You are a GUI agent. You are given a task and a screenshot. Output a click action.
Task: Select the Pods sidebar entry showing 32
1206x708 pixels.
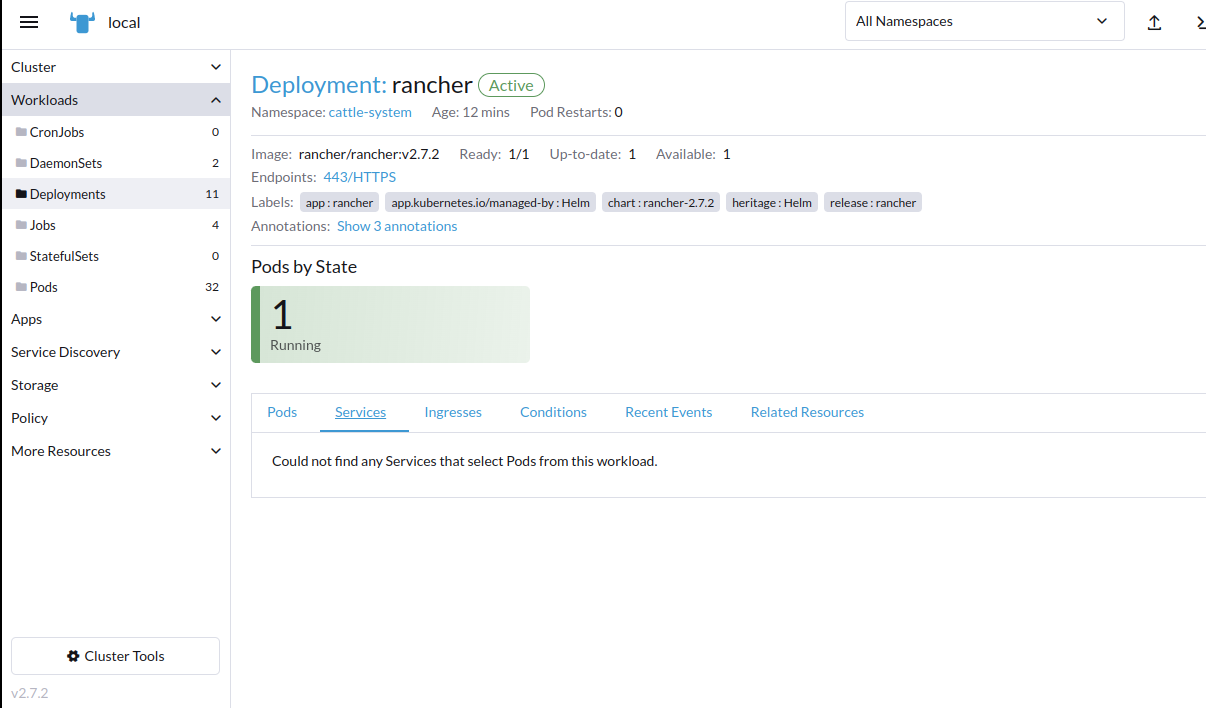coord(45,287)
